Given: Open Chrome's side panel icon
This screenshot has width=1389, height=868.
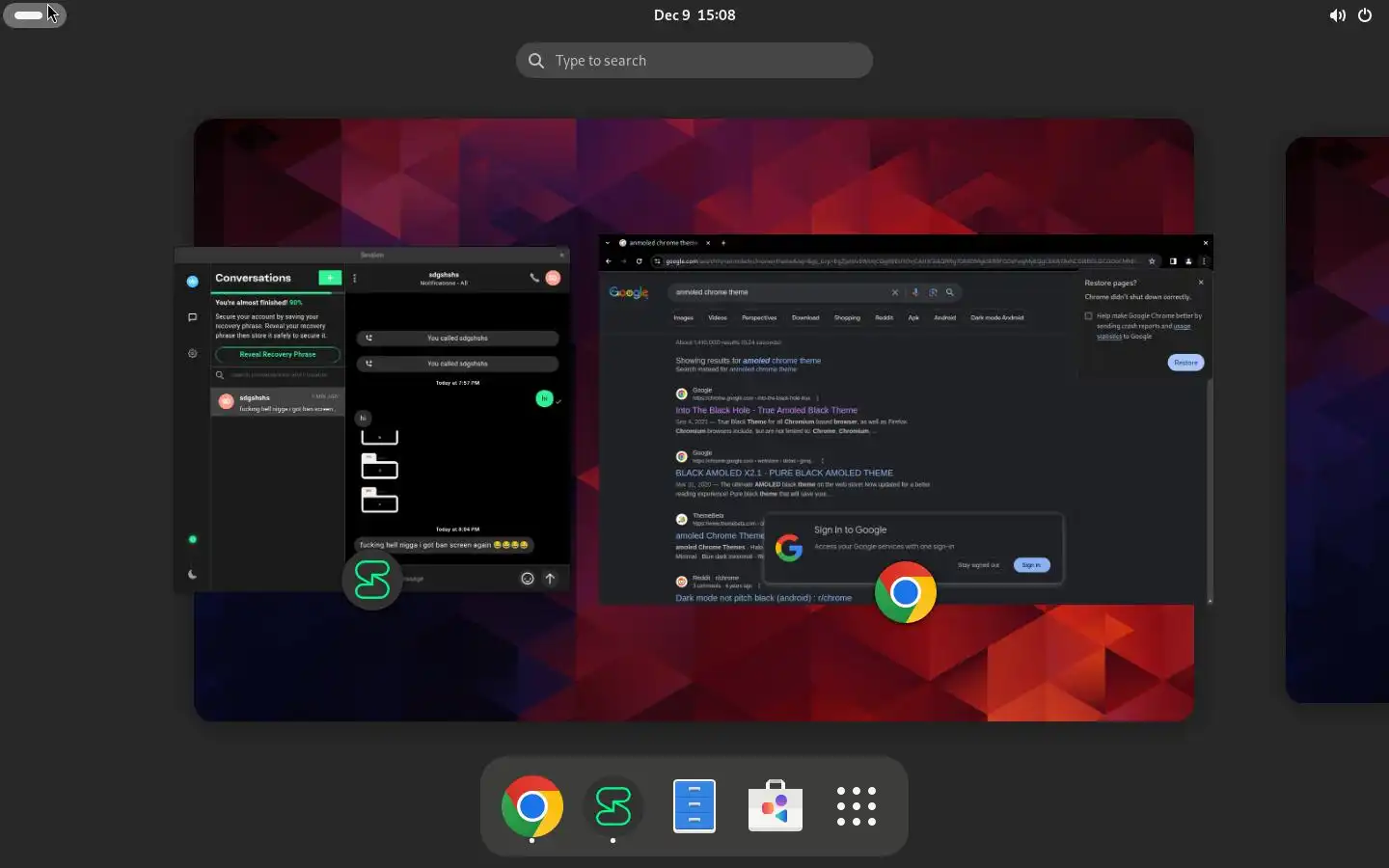Looking at the screenshot, I should tap(1173, 261).
